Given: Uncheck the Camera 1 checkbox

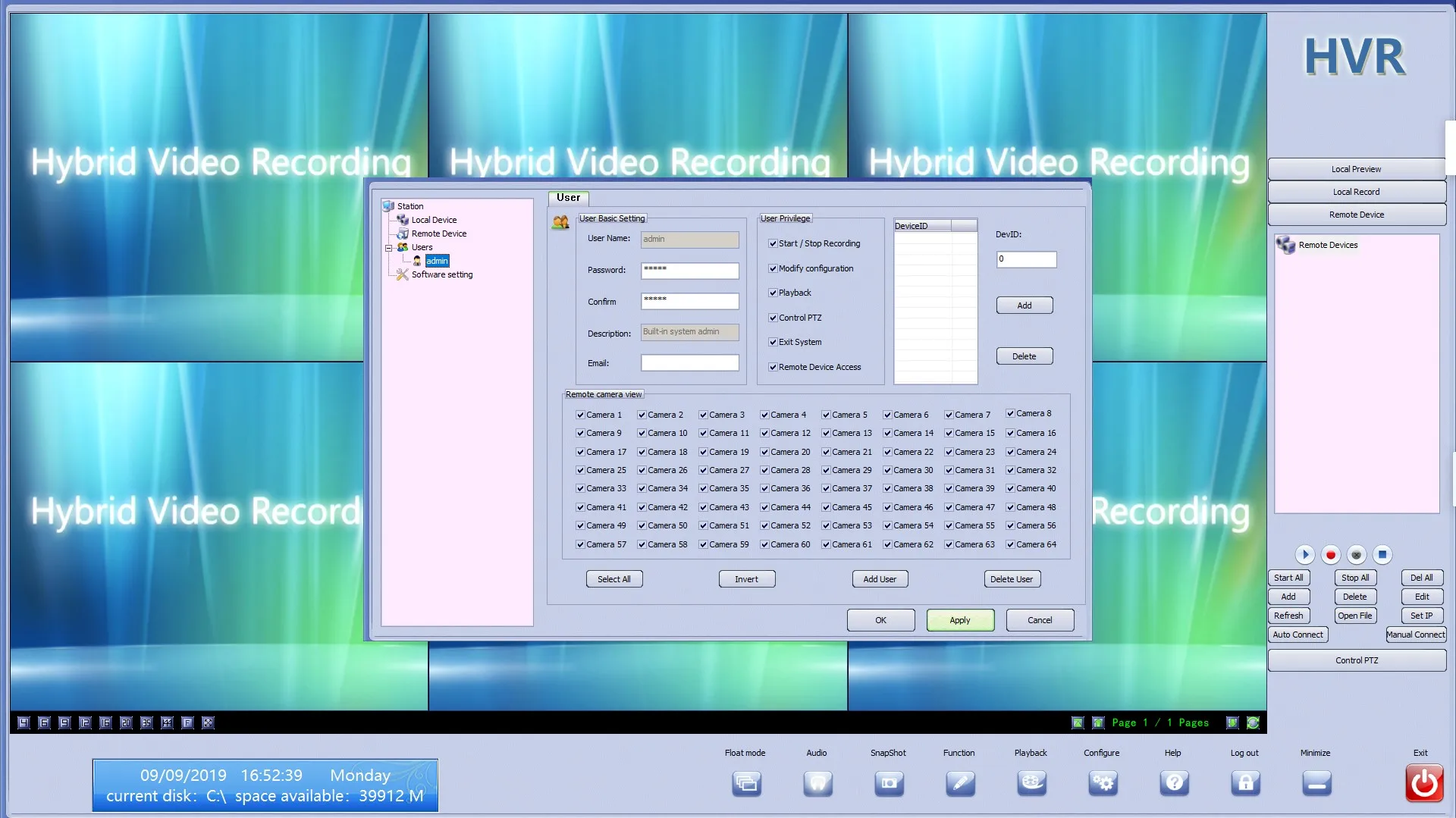Looking at the screenshot, I should [580, 415].
